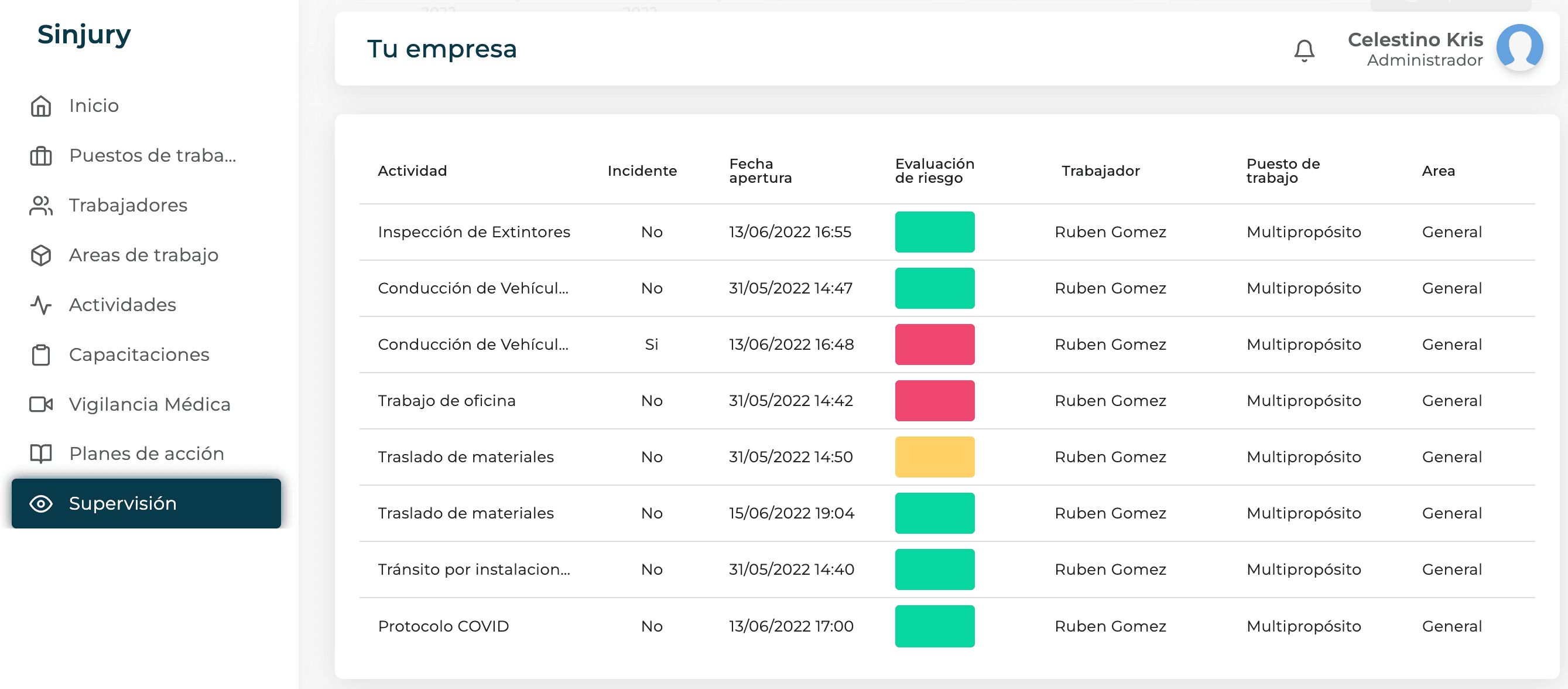1568x689 pixels.
Task: Click date 13/06/2022 17:00
Action: click(791, 626)
